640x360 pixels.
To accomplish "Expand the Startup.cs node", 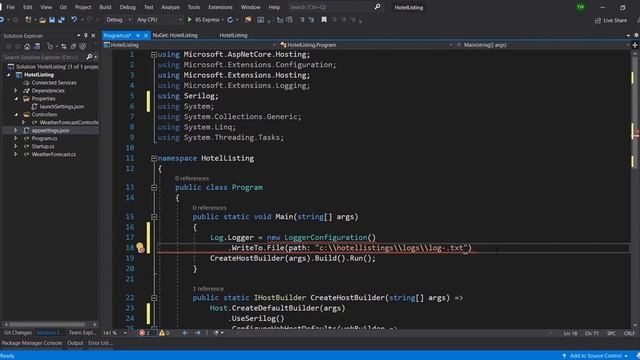I will 16,146.
